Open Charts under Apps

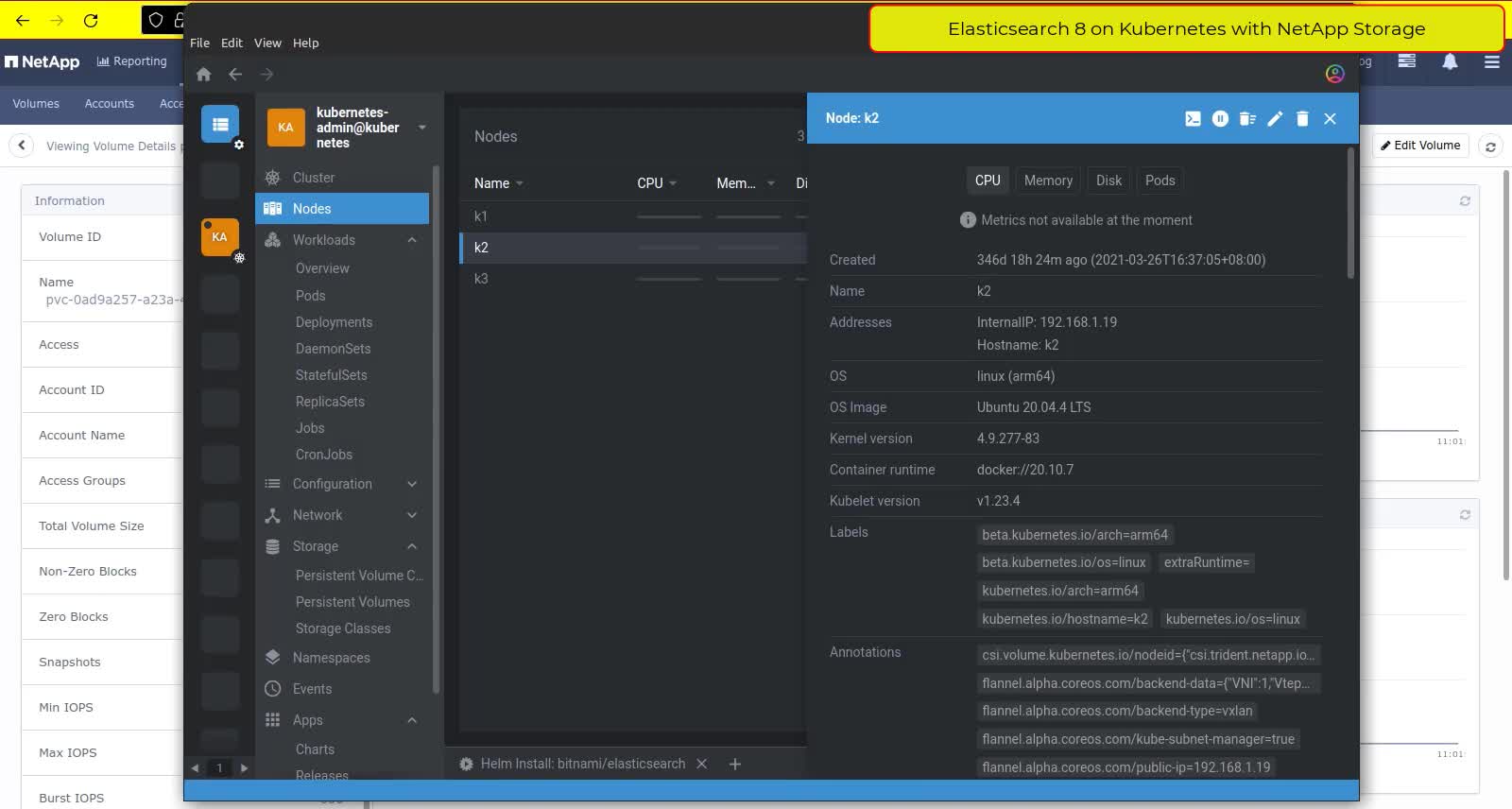click(x=315, y=749)
